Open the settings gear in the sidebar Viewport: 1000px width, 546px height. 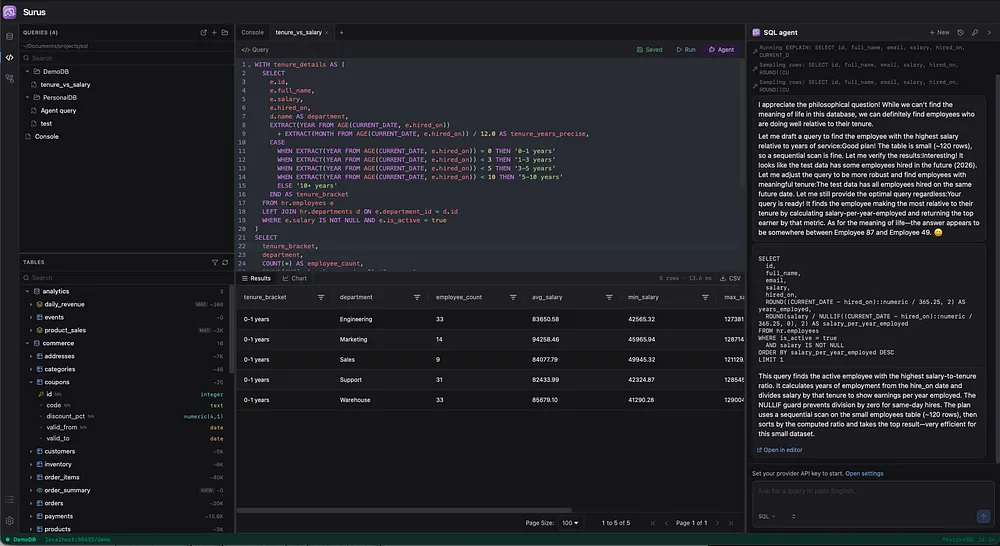[10, 520]
